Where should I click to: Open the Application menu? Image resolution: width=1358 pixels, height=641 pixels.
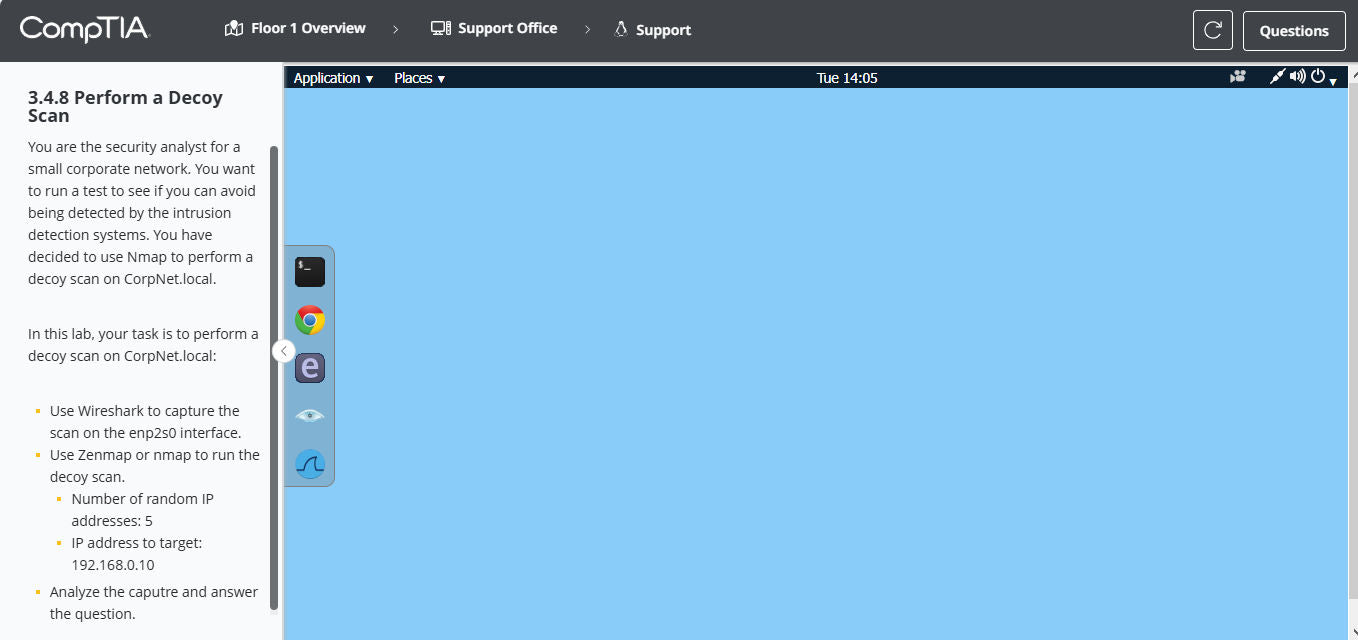click(x=332, y=77)
